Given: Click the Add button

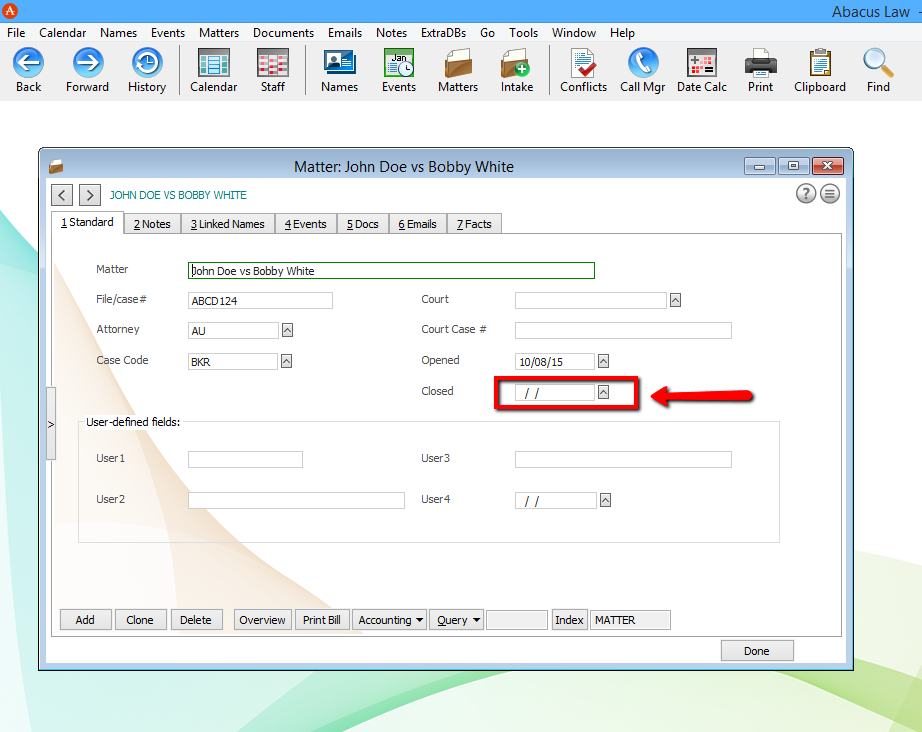Looking at the screenshot, I should 85,620.
